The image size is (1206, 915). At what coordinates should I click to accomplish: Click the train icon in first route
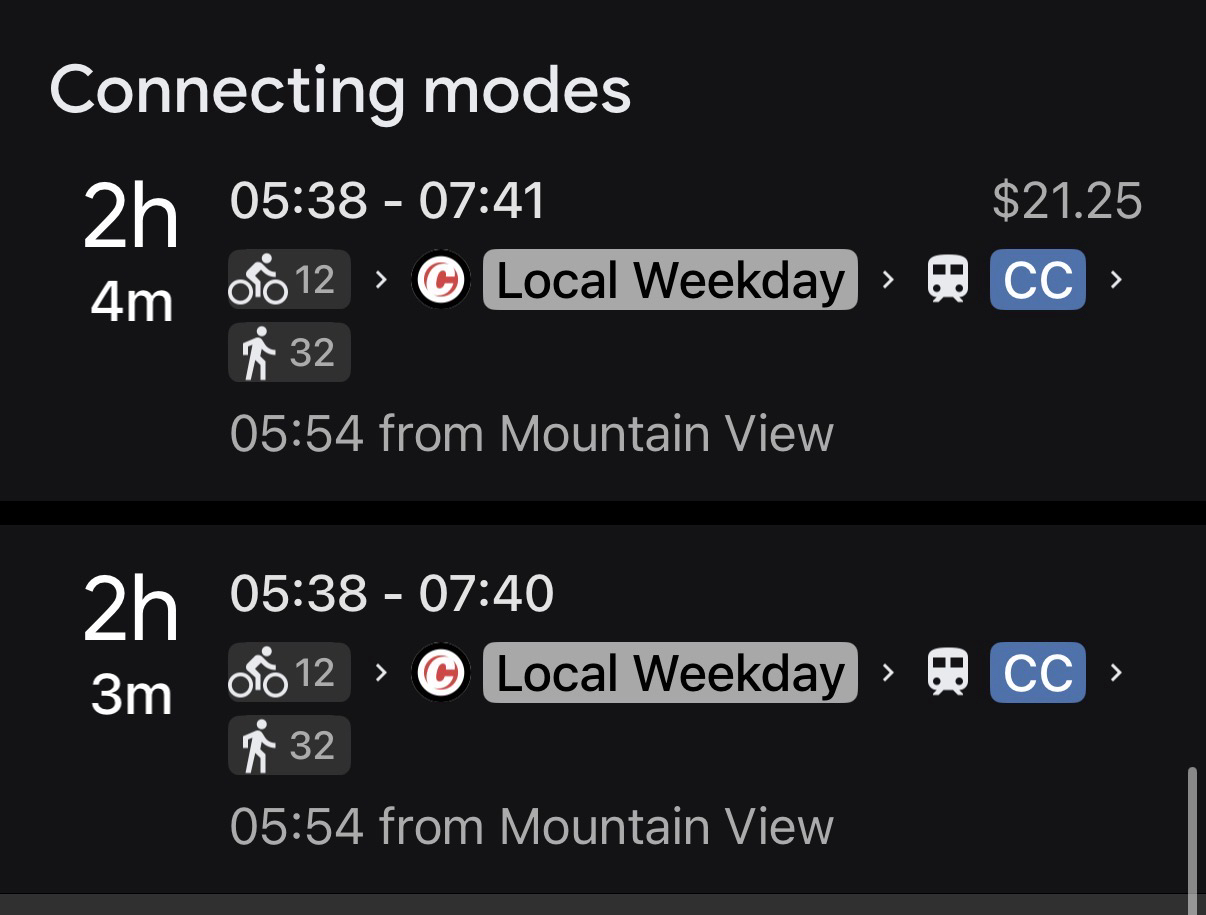pos(947,280)
